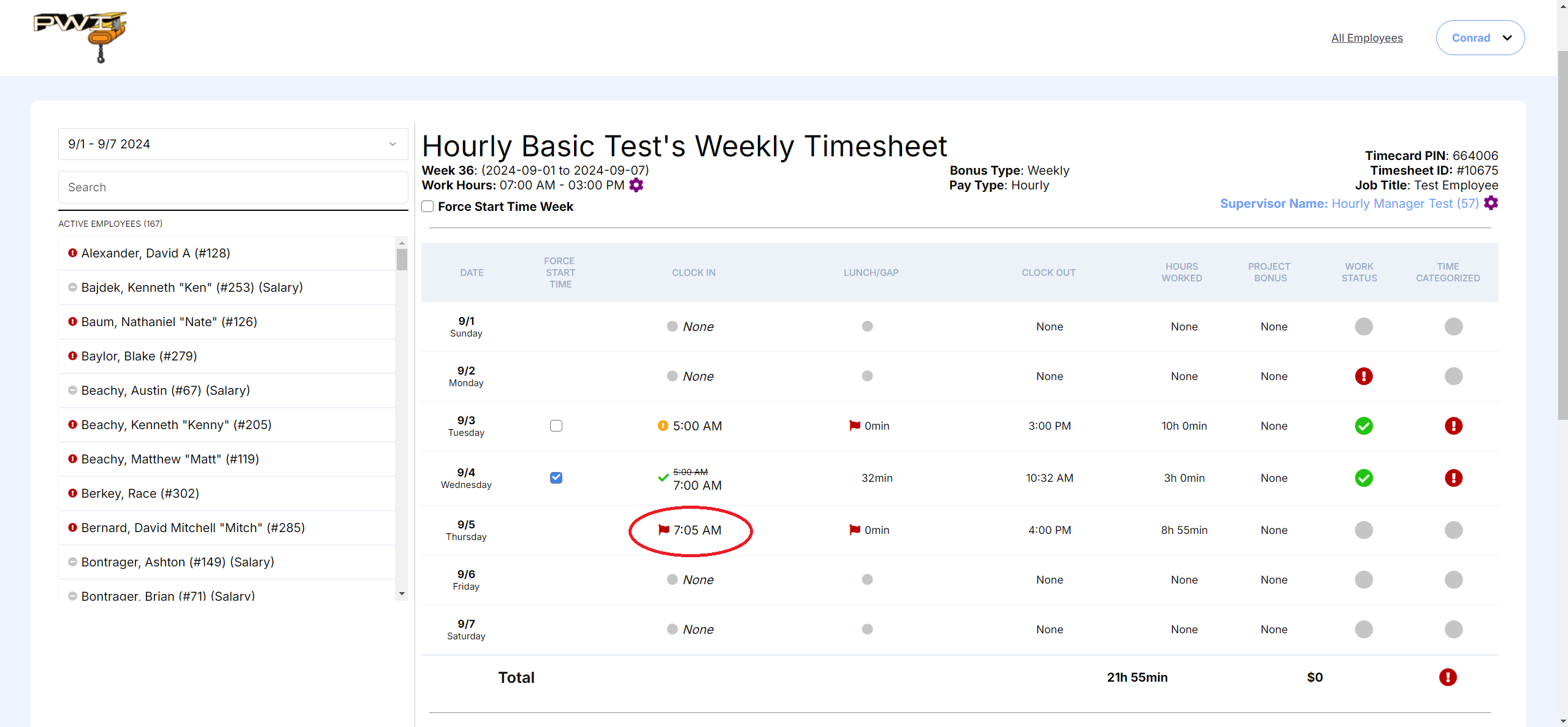
Task: Open the All Employees link
Action: (x=1366, y=38)
